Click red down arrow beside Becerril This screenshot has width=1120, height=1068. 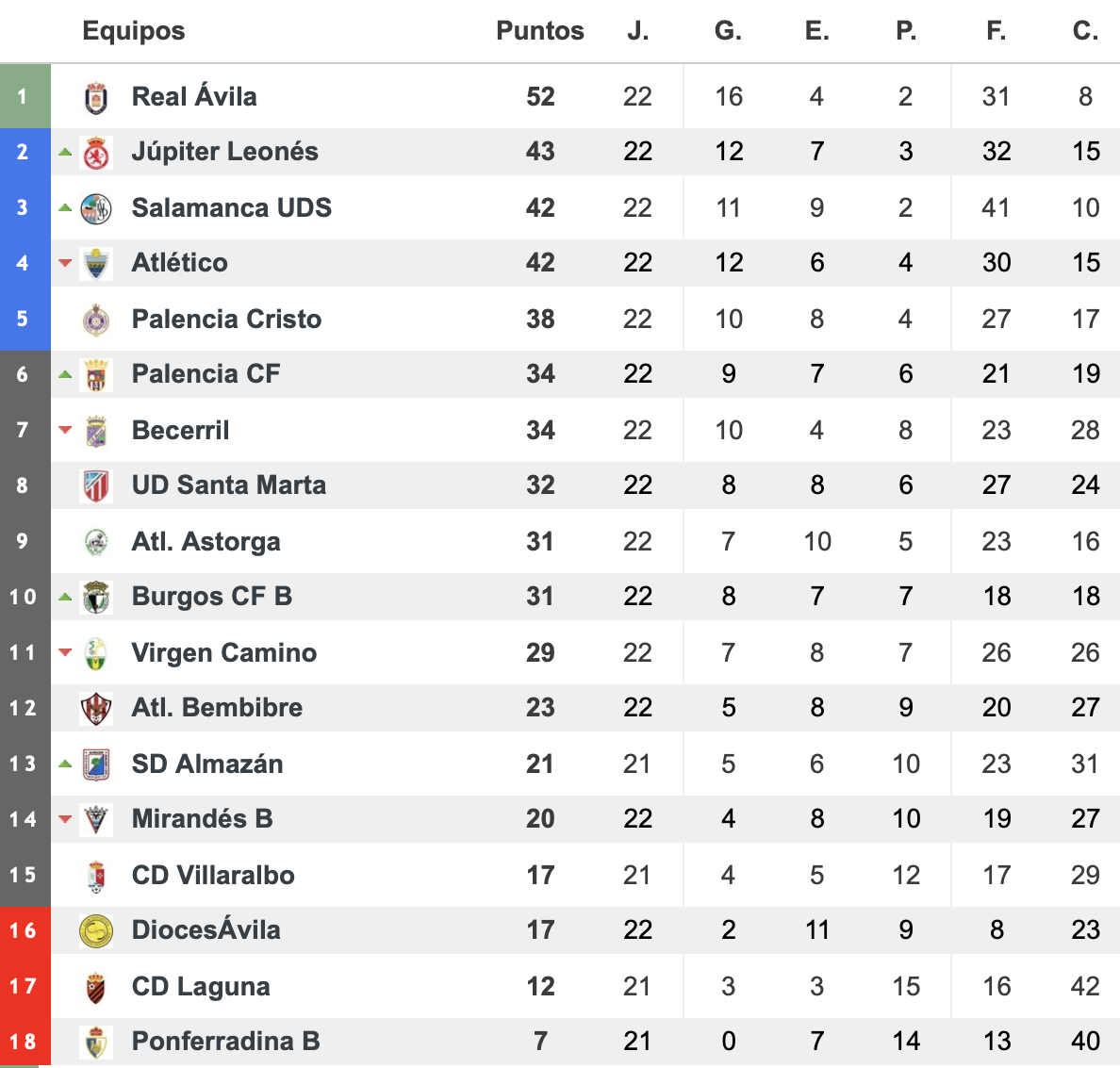pyautogui.click(x=65, y=430)
